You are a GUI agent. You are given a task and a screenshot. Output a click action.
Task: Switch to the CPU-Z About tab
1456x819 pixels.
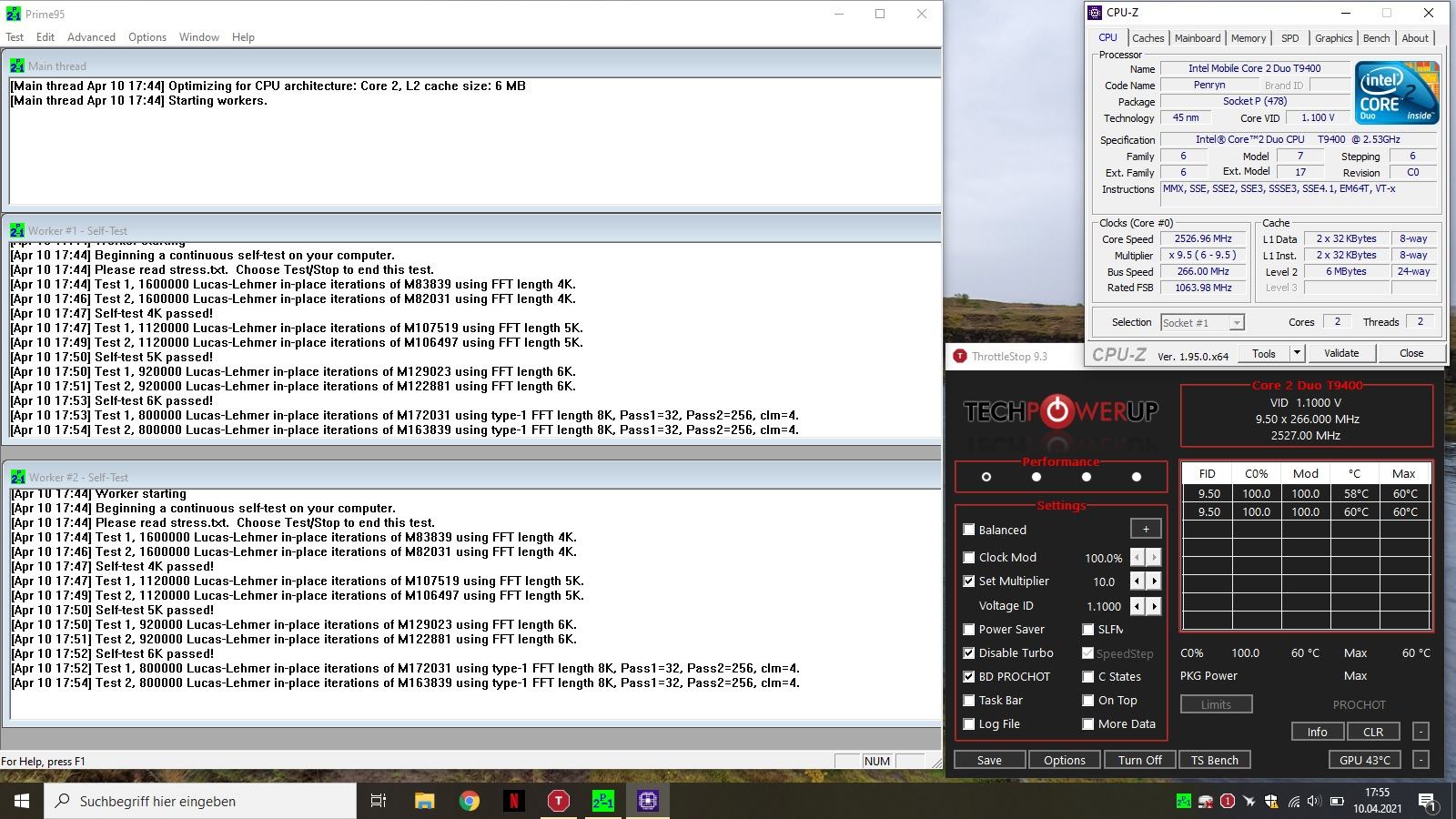tap(1415, 38)
